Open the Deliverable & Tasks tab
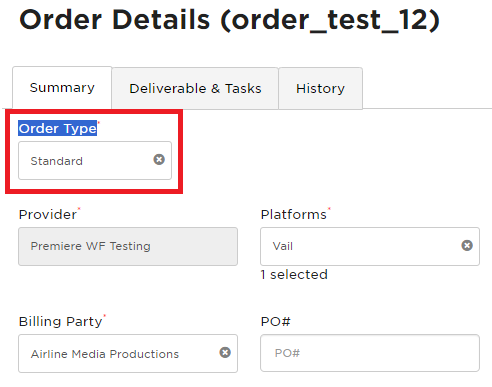The image size is (492, 387). pos(195,89)
